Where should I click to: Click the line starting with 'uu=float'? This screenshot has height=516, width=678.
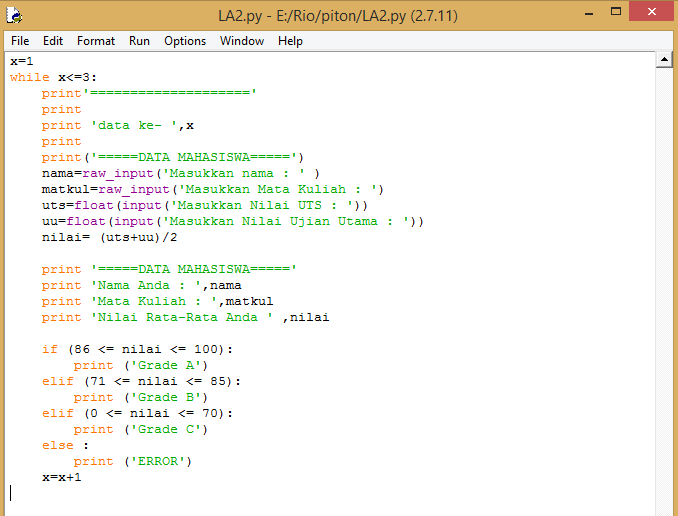click(233, 221)
